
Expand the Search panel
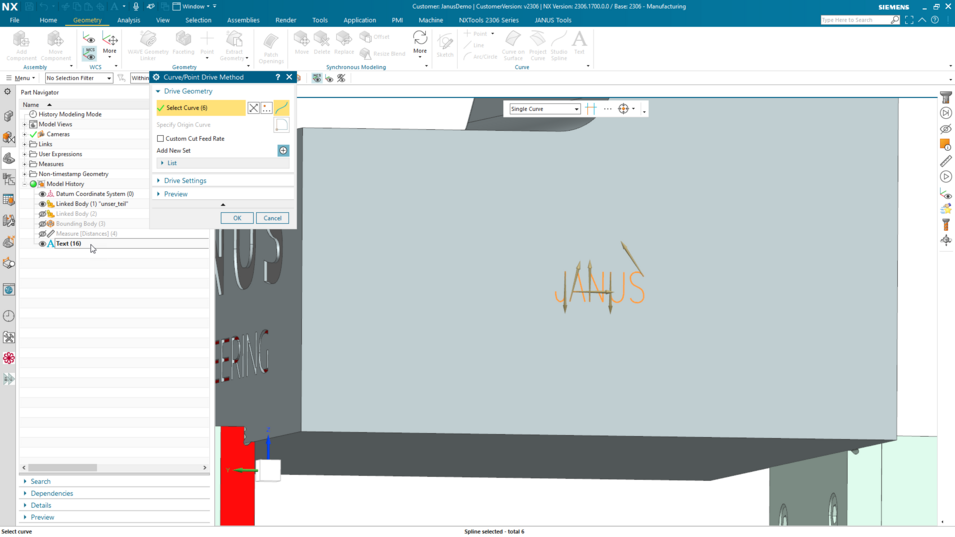(40, 482)
